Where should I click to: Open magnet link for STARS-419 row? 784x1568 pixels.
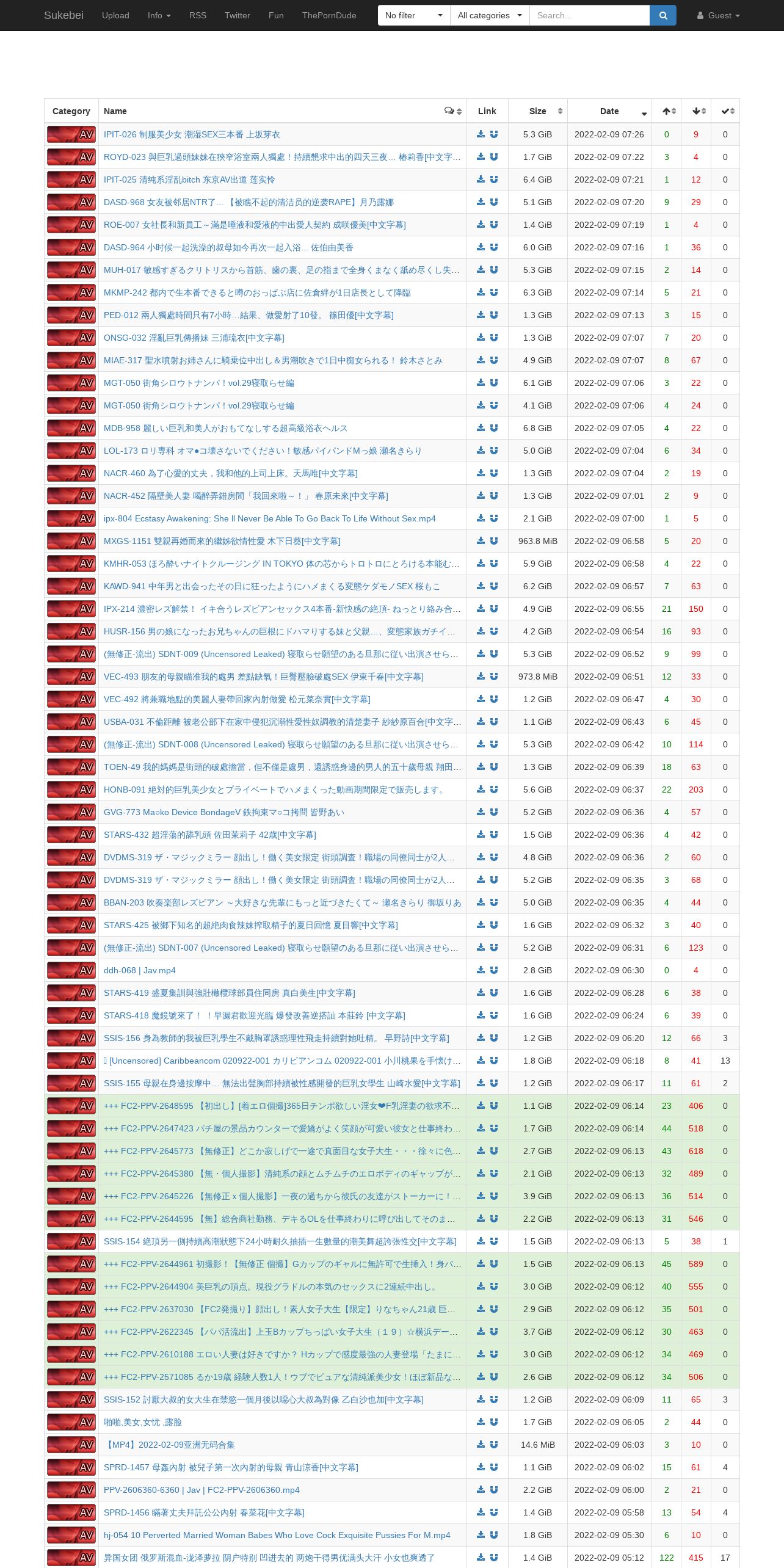pyautogui.click(x=494, y=993)
